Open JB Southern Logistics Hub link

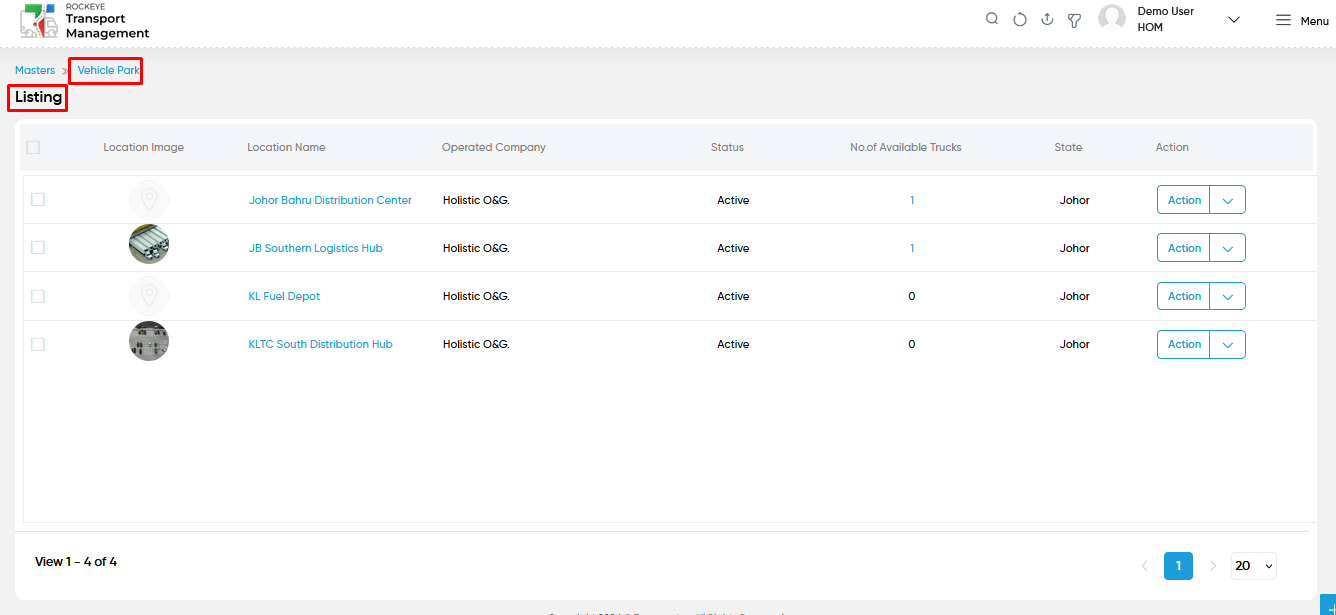[x=316, y=248]
